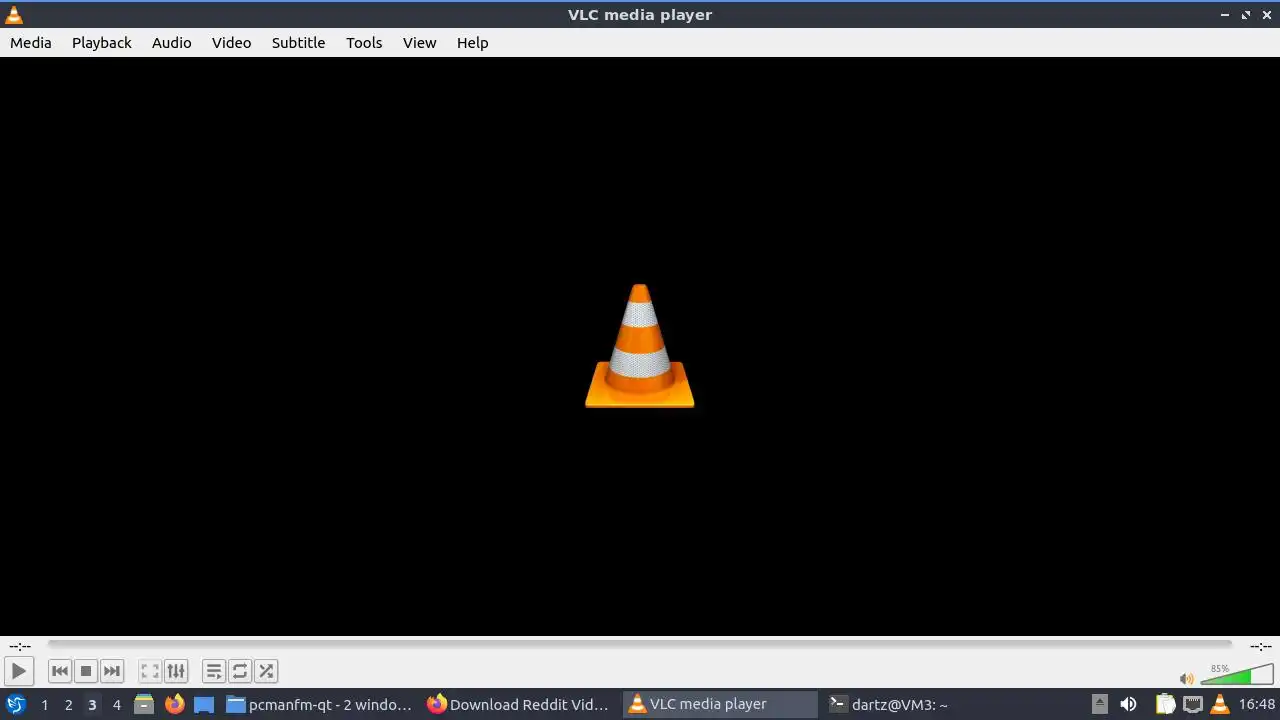Show extended settings and effects
This screenshot has width=1280, height=720.
[176, 671]
